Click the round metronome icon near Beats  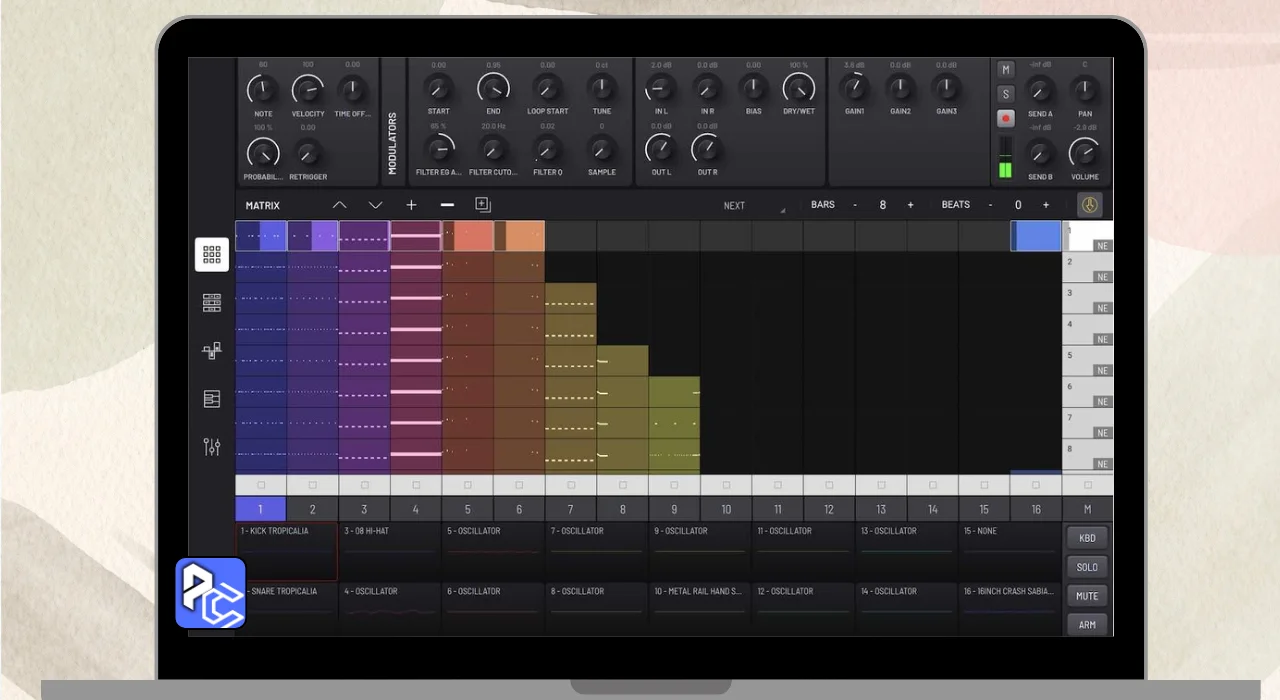[1089, 205]
